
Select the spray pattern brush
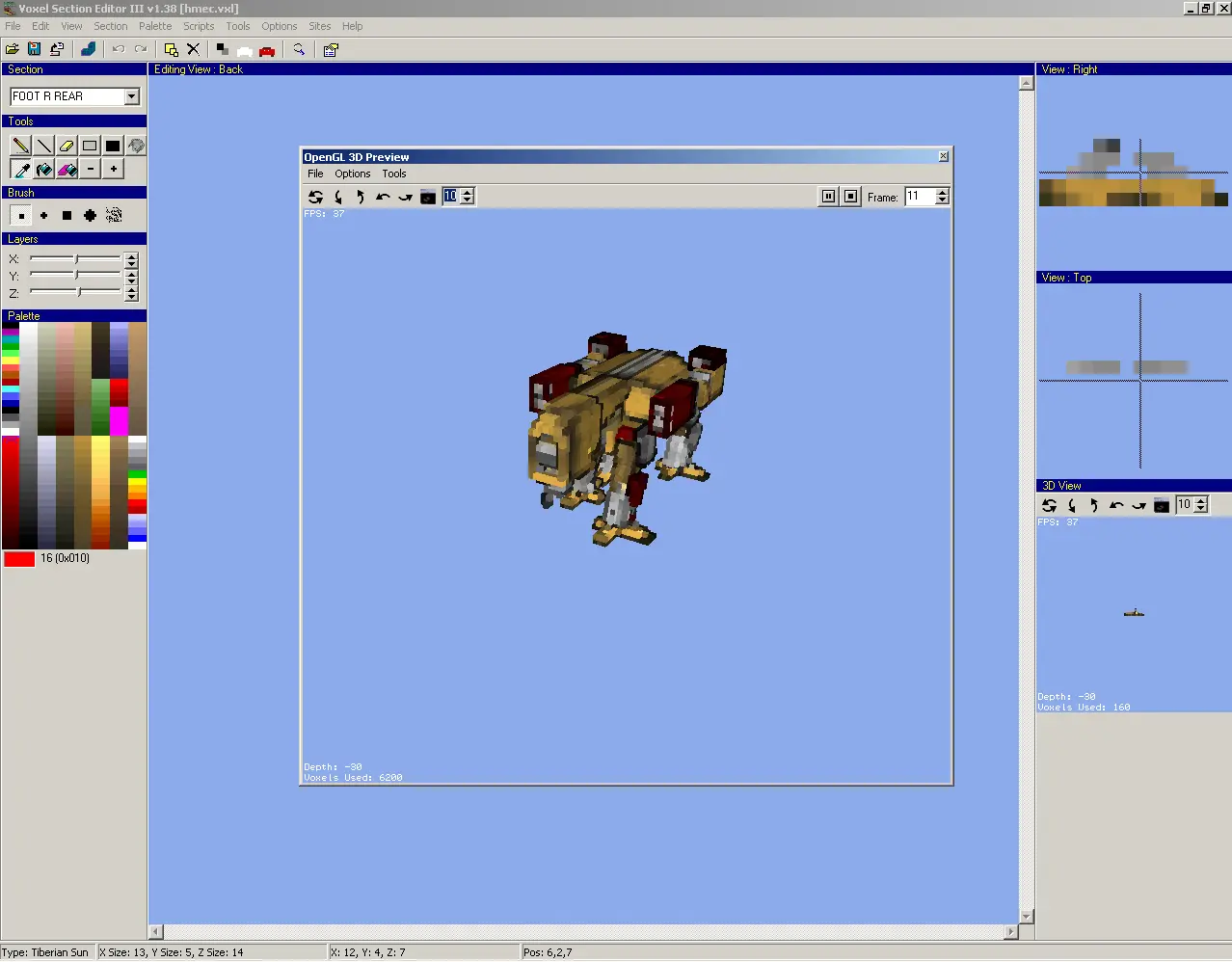tap(114, 216)
